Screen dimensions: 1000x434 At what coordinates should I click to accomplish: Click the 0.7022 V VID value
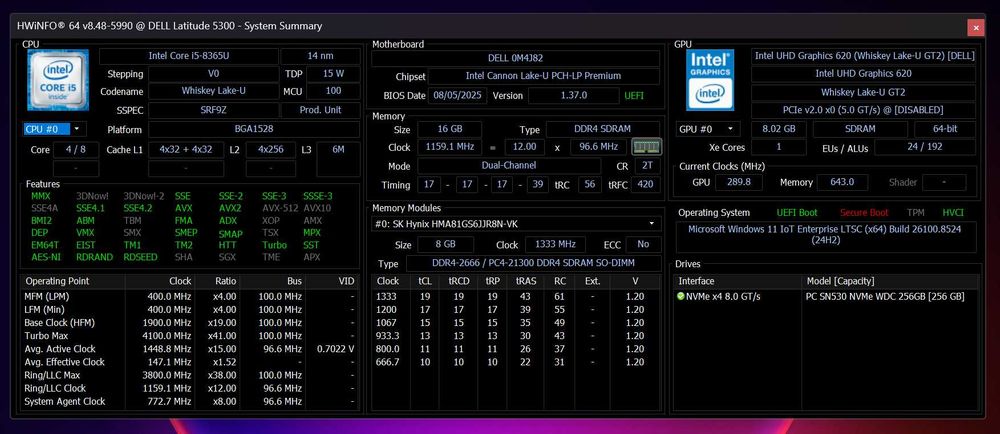point(335,349)
